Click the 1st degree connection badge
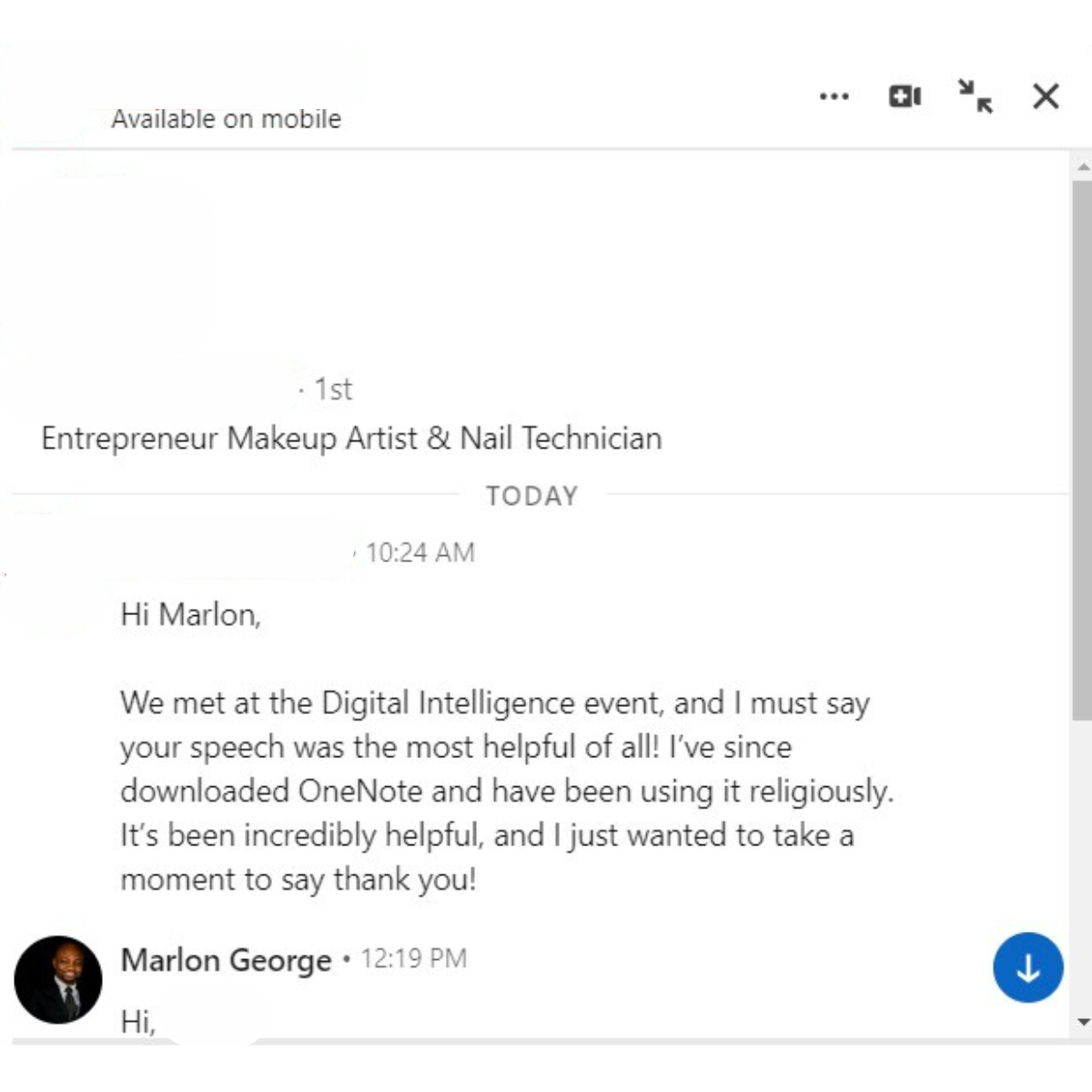Image resolution: width=1092 pixels, height=1092 pixels. click(x=333, y=389)
